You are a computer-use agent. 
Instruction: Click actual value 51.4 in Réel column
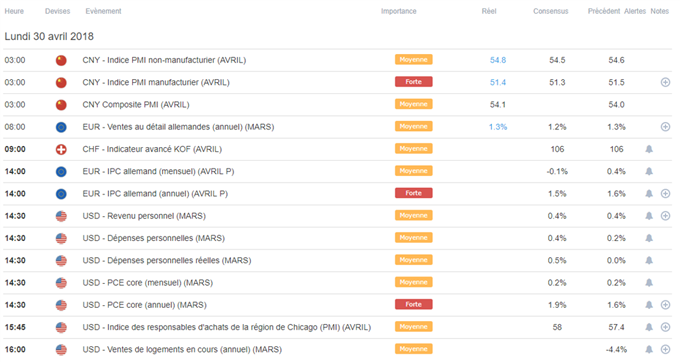(498, 82)
